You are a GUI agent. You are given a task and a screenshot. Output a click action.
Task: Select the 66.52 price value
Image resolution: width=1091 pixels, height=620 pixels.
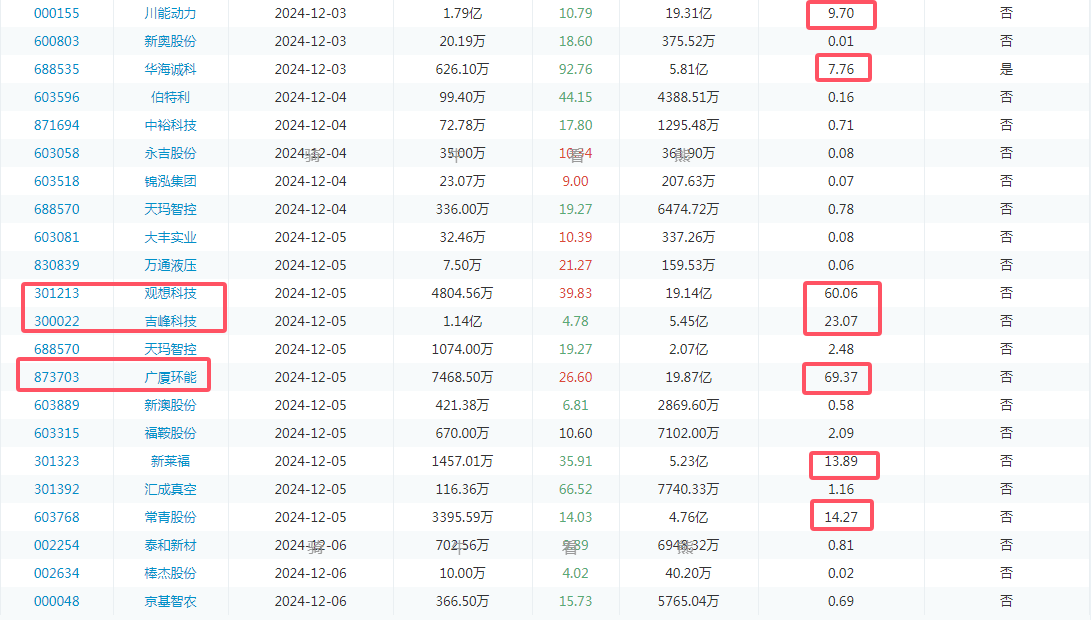575,489
